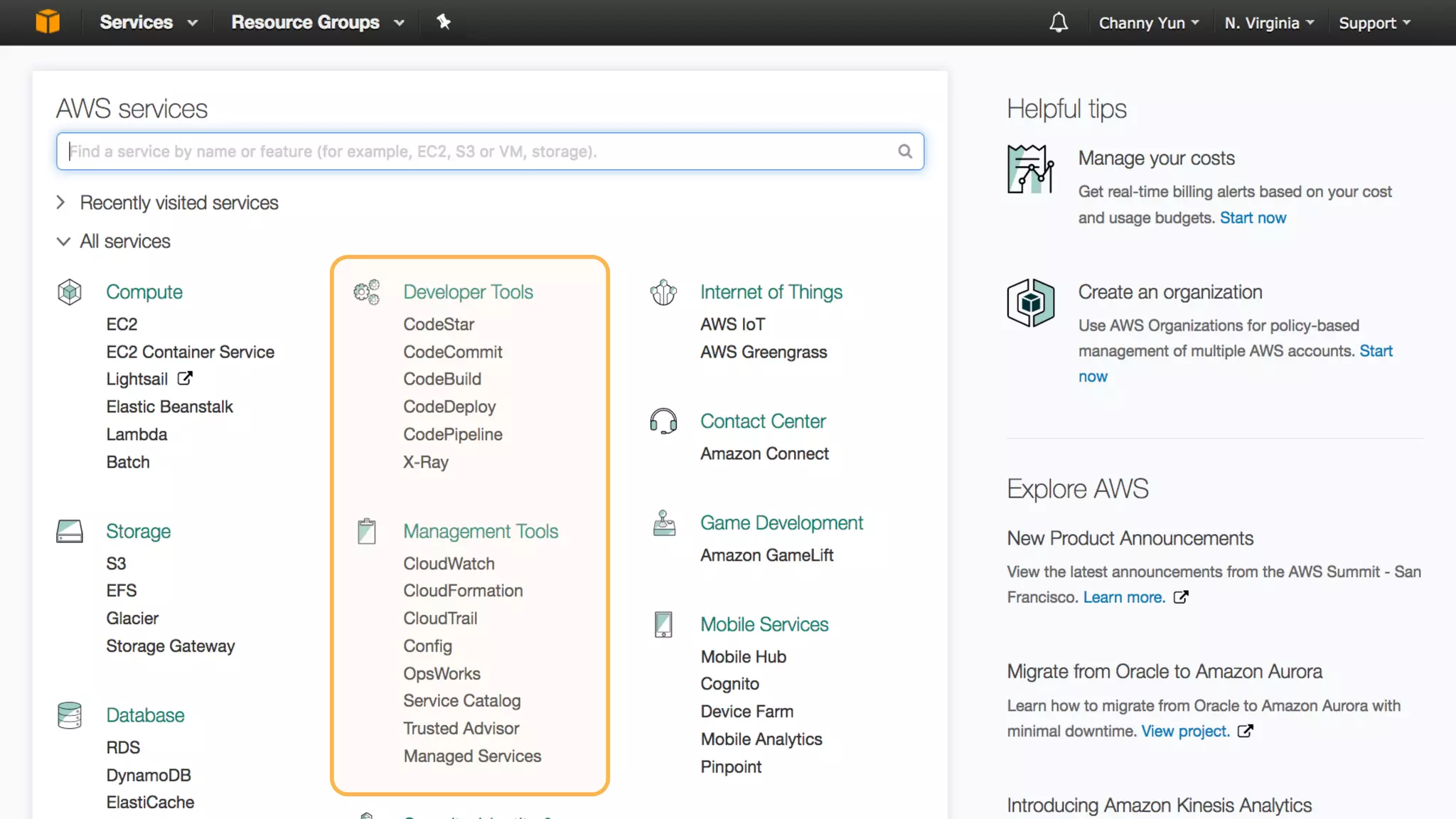The image size is (1456, 819).
Task: Open the Channy Yun account dropdown
Action: [1148, 23]
